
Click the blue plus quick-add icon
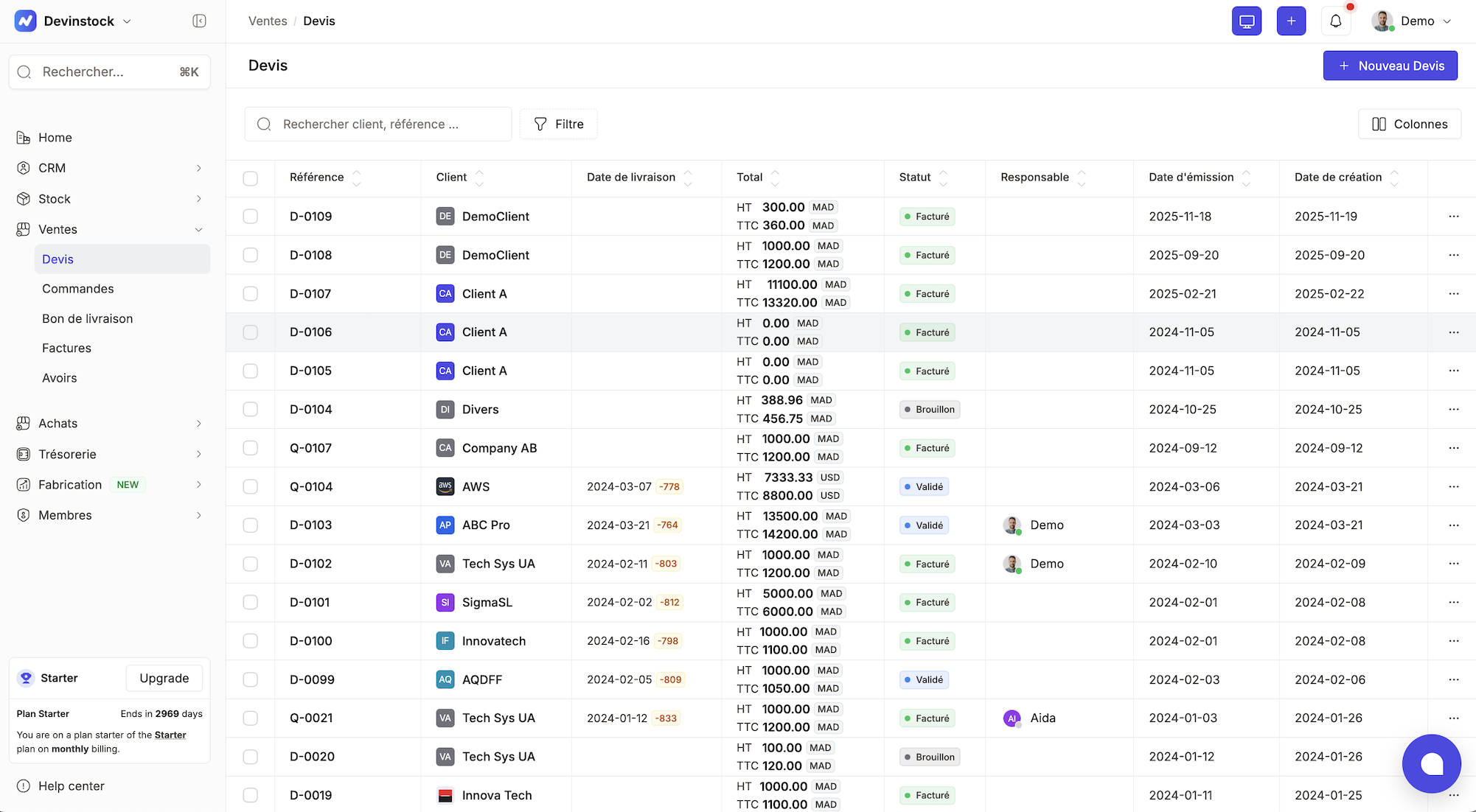pos(1290,21)
